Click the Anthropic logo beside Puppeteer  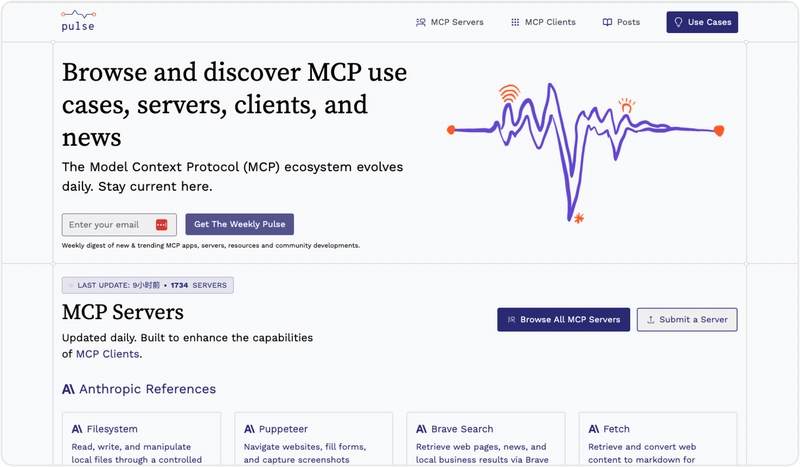[250, 429]
